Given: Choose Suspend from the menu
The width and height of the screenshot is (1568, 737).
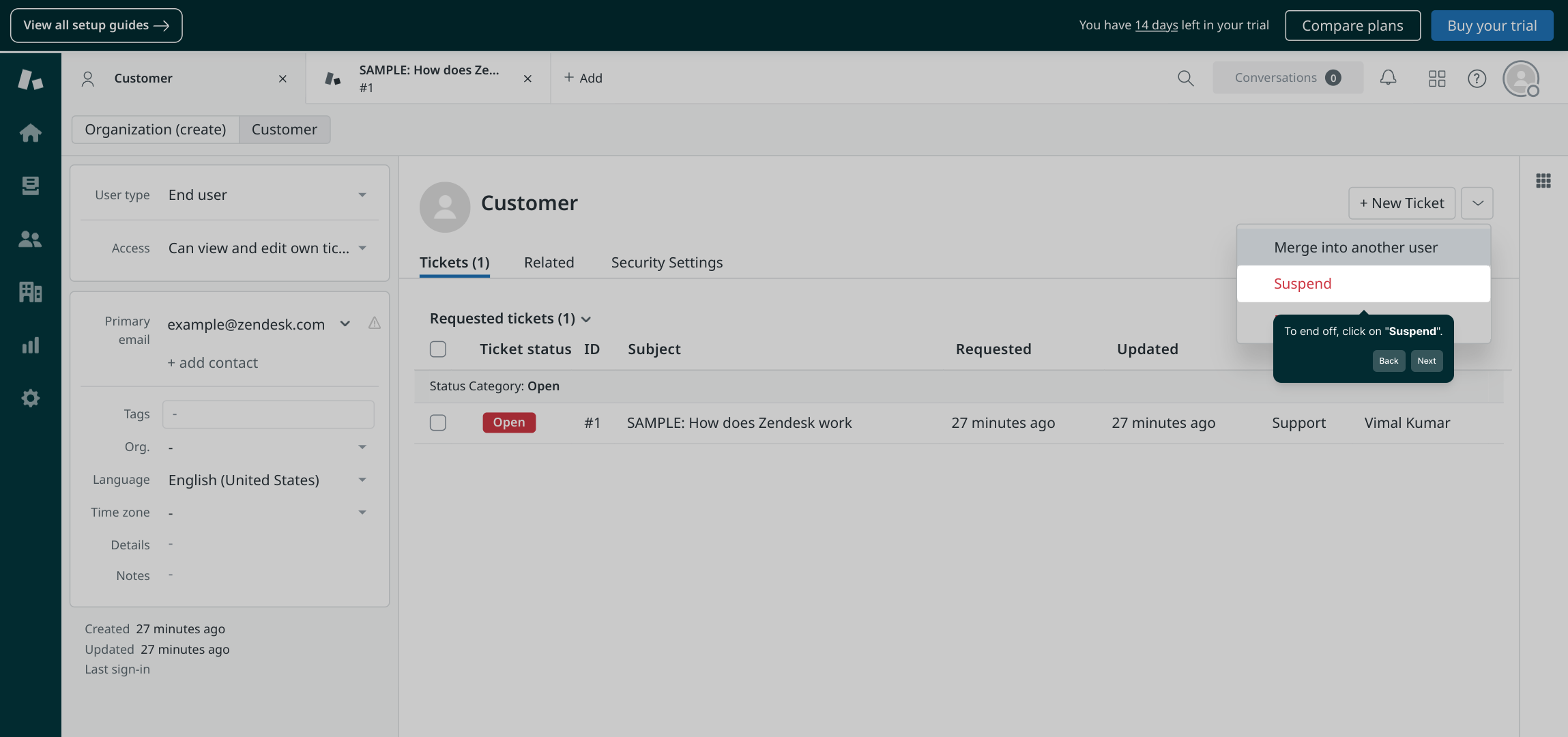Looking at the screenshot, I should [x=1363, y=284].
